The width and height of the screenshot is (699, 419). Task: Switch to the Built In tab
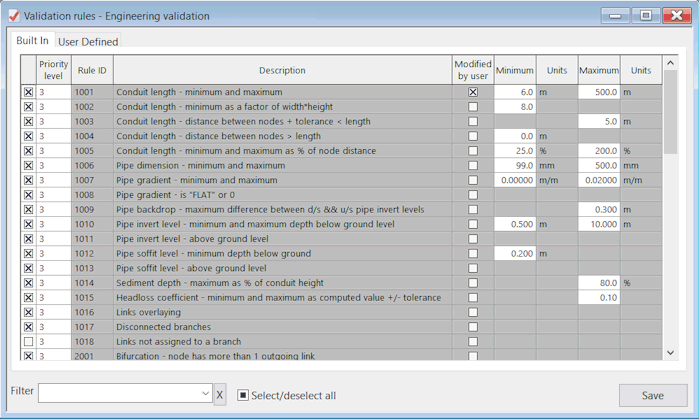(33, 41)
